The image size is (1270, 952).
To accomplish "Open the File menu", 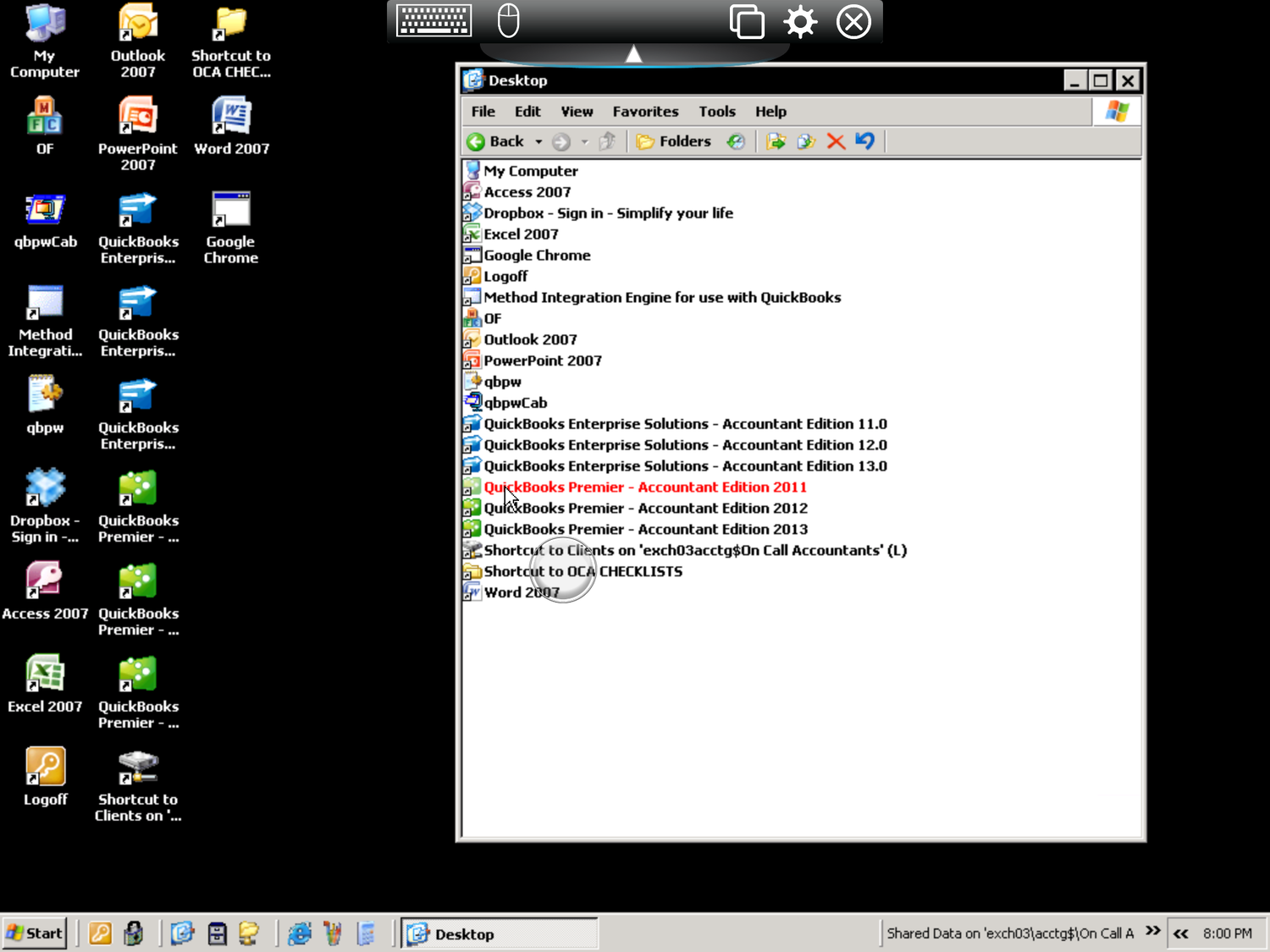I will (483, 112).
